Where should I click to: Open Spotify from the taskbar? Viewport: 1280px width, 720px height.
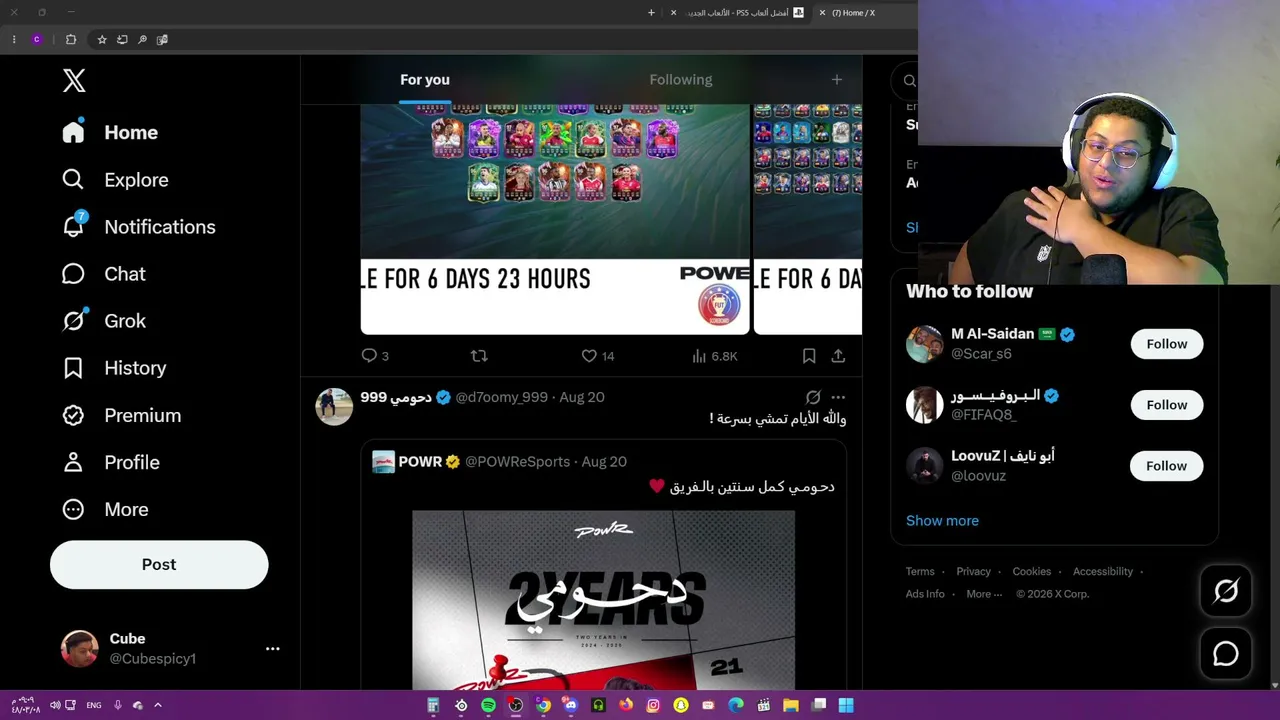coord(488,705)
